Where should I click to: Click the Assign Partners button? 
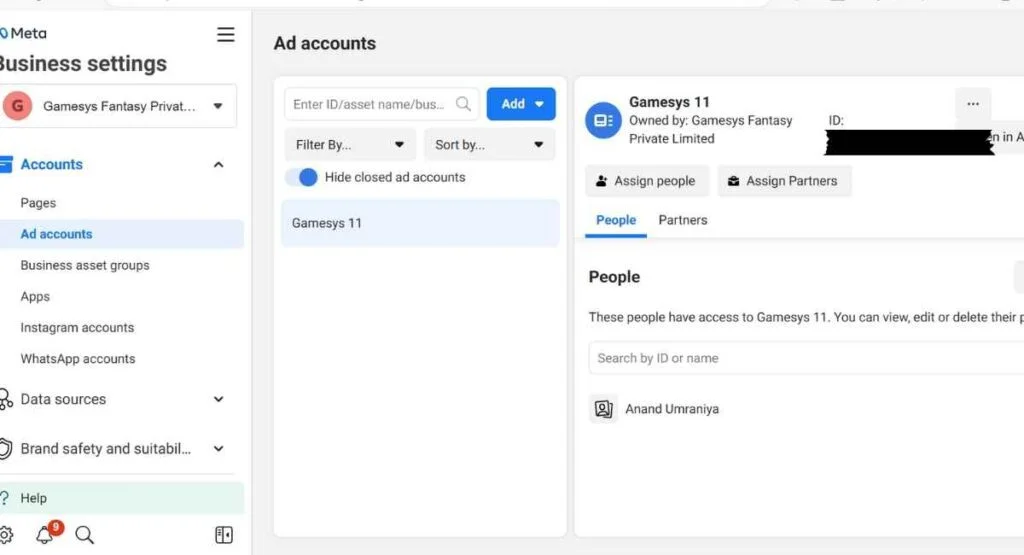[783, 181]
